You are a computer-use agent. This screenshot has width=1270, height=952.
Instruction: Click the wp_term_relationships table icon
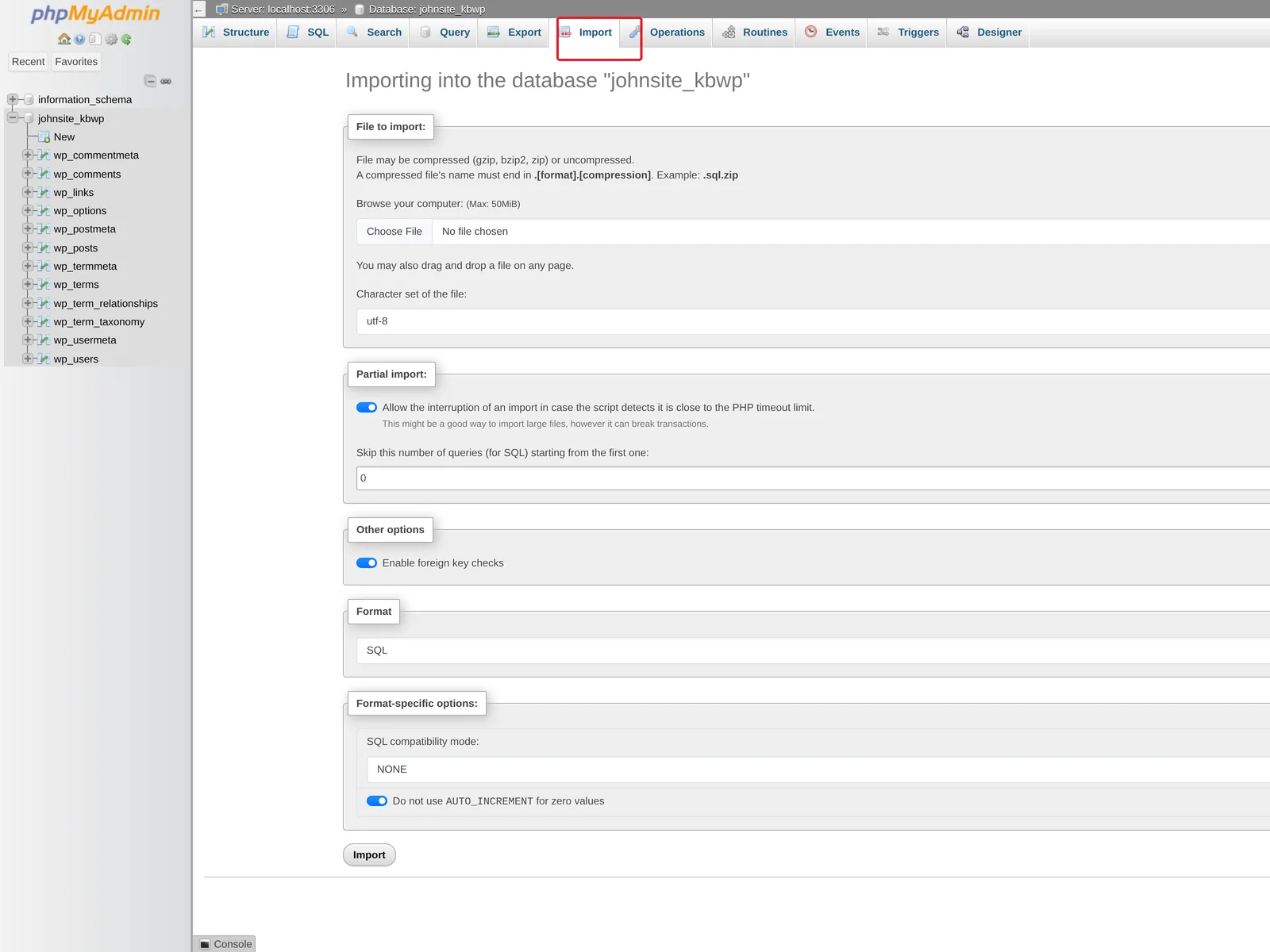pos(44,304)
